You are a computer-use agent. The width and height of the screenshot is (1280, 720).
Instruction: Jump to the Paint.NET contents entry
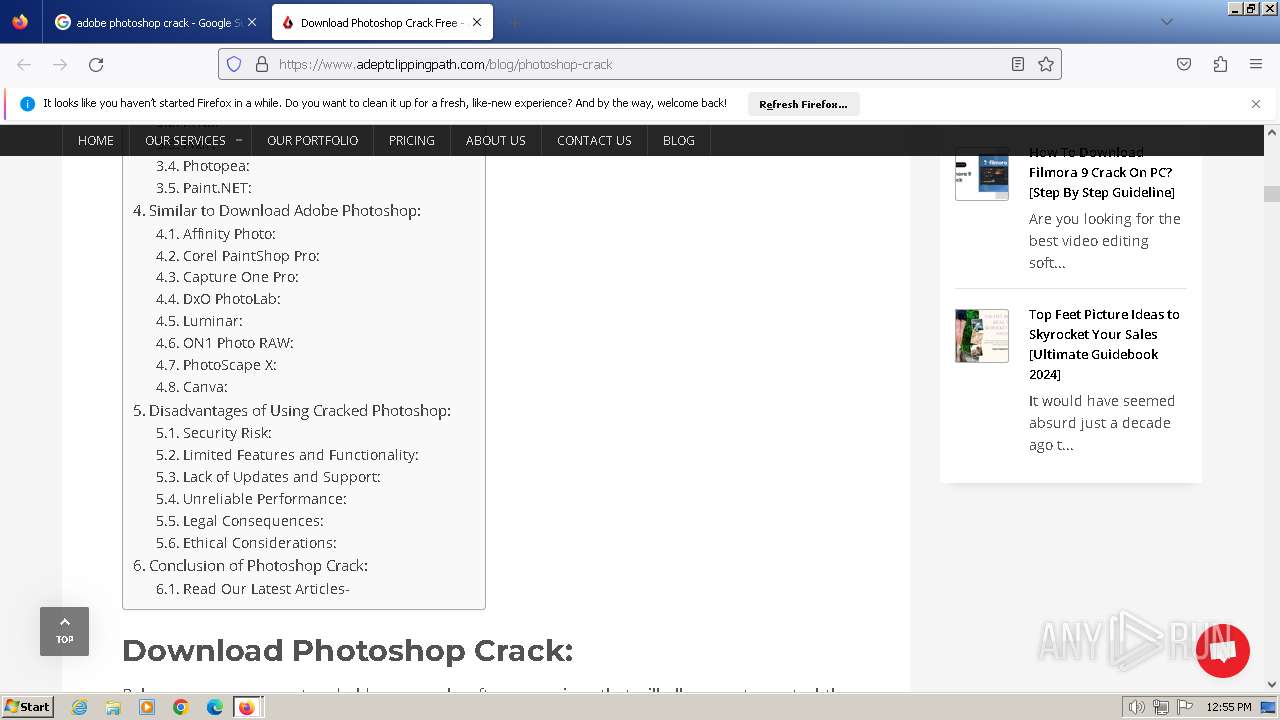tap(204, 188)
